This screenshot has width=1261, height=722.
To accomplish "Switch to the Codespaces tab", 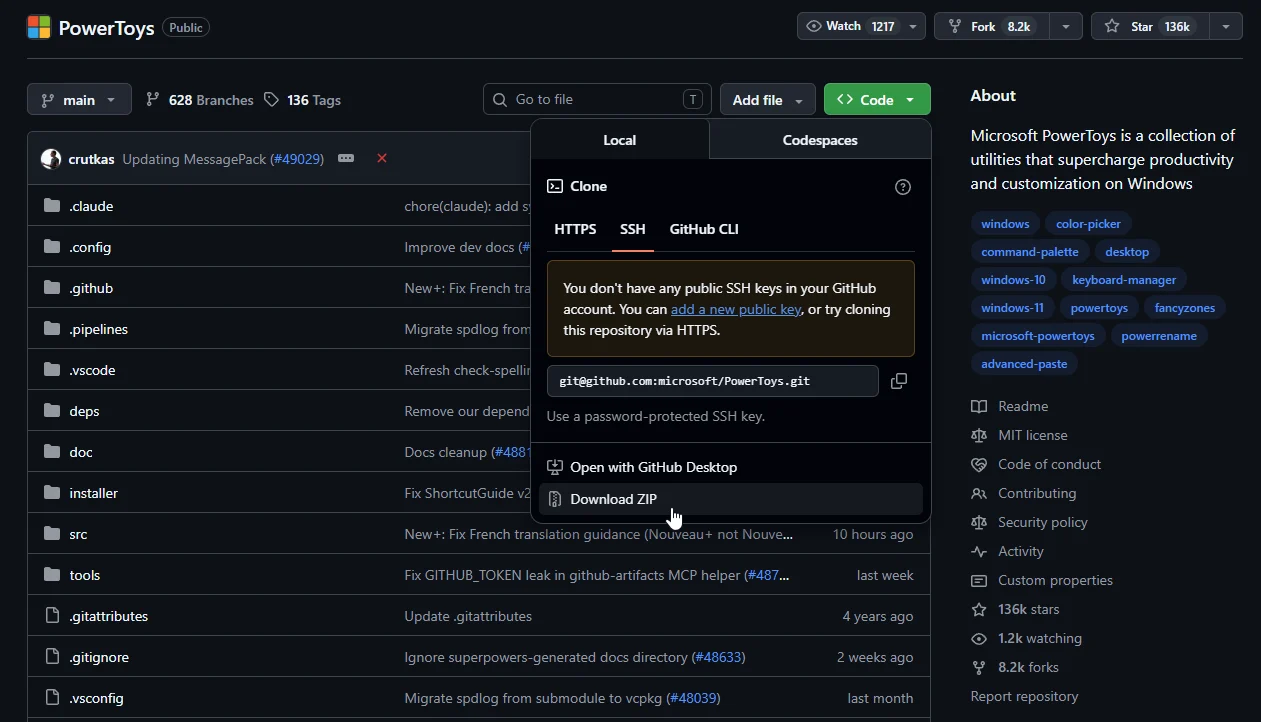I will click(x=820, y=140).
